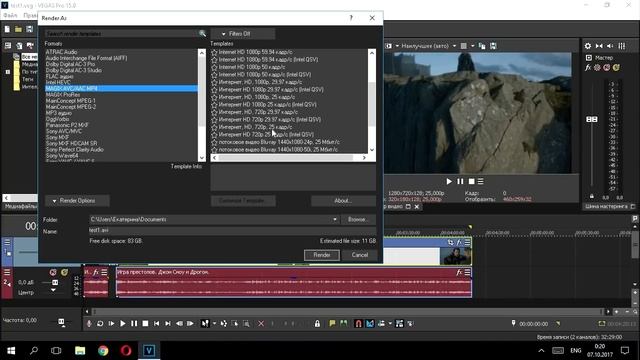
Task: Star the Internet HD 1080p 59.94 template
Action: [x=214, y=52]
